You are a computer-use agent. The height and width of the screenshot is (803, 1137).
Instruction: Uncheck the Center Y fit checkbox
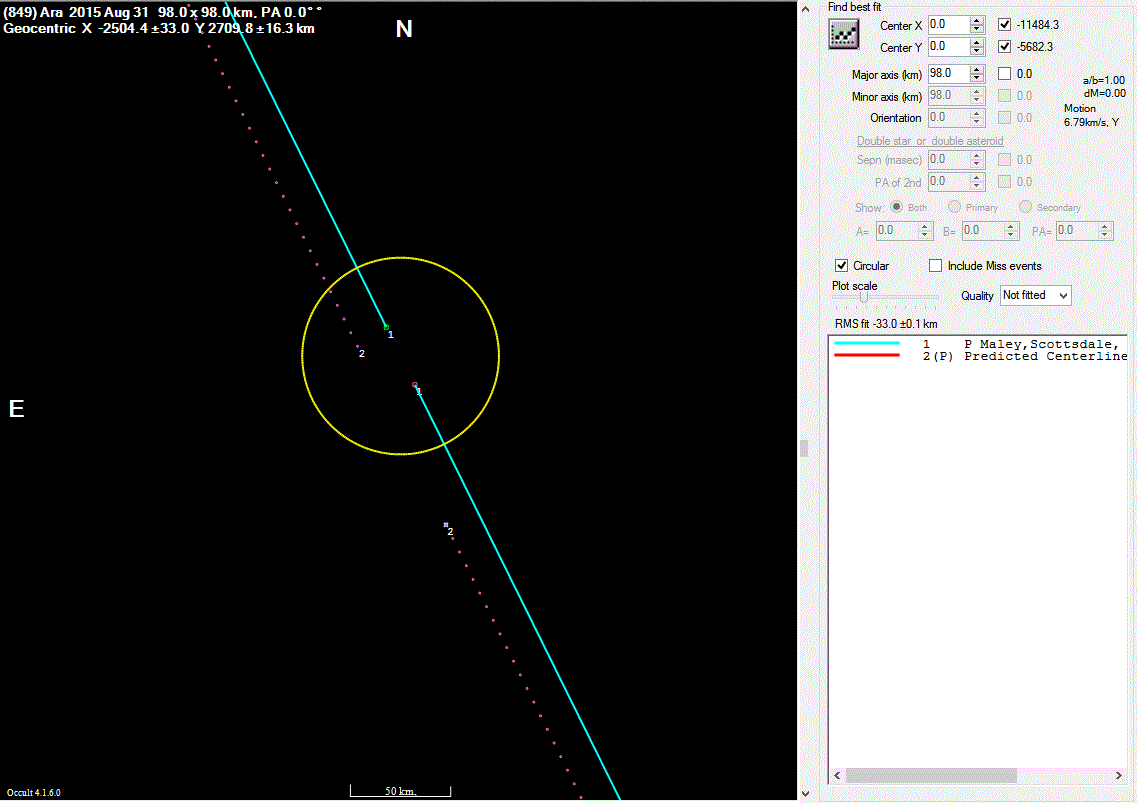coord(1005,47)
